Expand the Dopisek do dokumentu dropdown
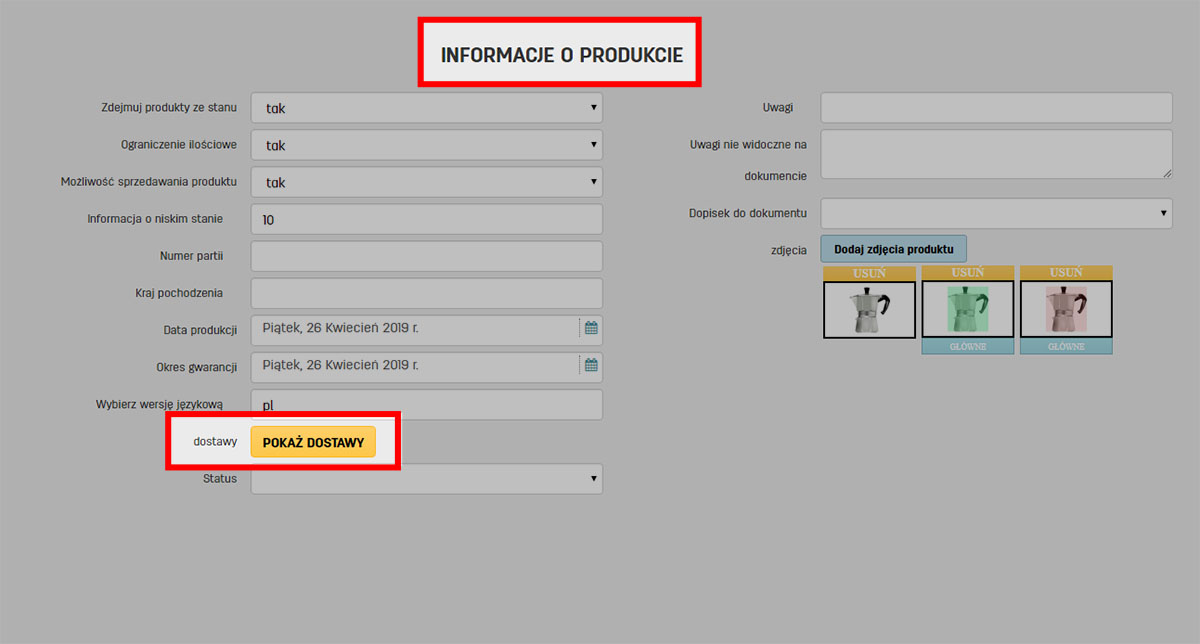Screen dimensions: 1200x644 (x=996, y=213)
